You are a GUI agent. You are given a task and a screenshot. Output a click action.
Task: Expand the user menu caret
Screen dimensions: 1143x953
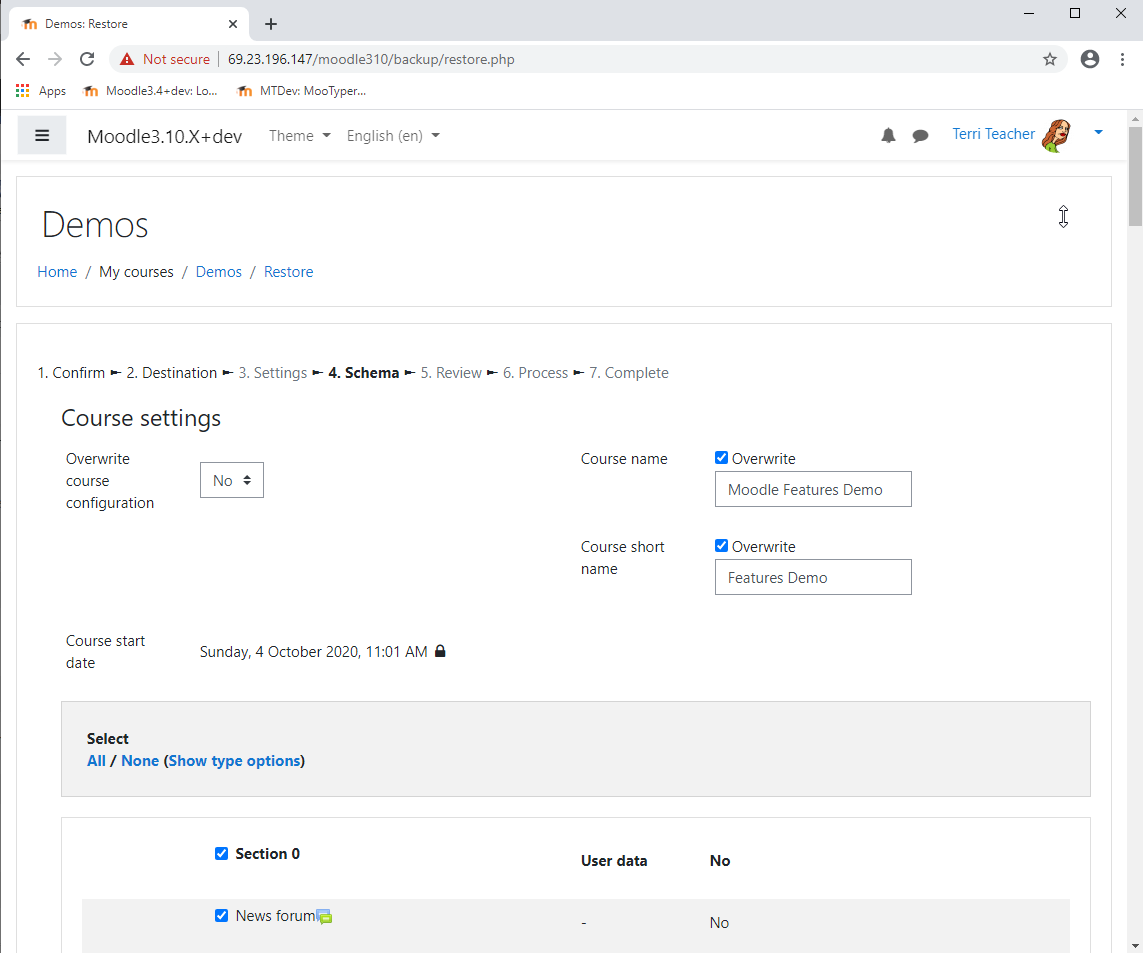(1099, 132)
